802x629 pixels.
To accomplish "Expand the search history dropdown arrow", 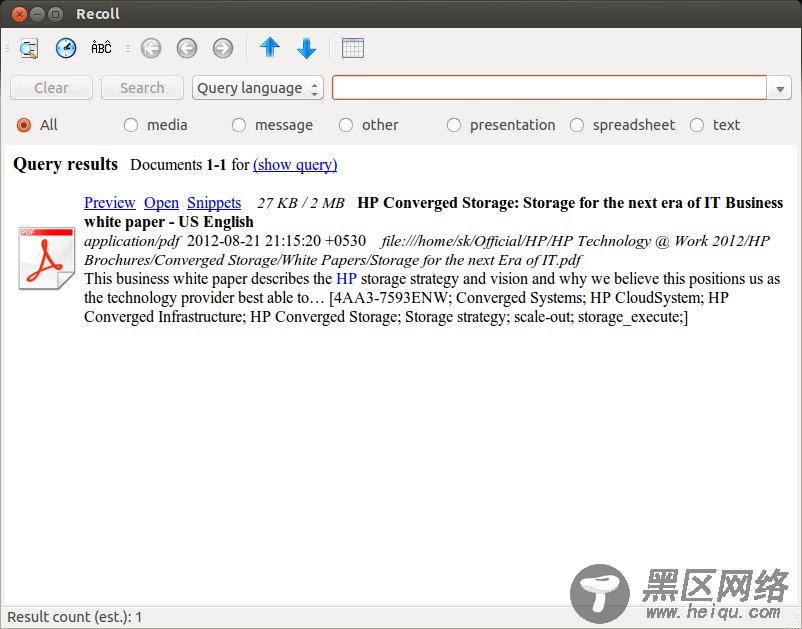I will tap(779, 88).
